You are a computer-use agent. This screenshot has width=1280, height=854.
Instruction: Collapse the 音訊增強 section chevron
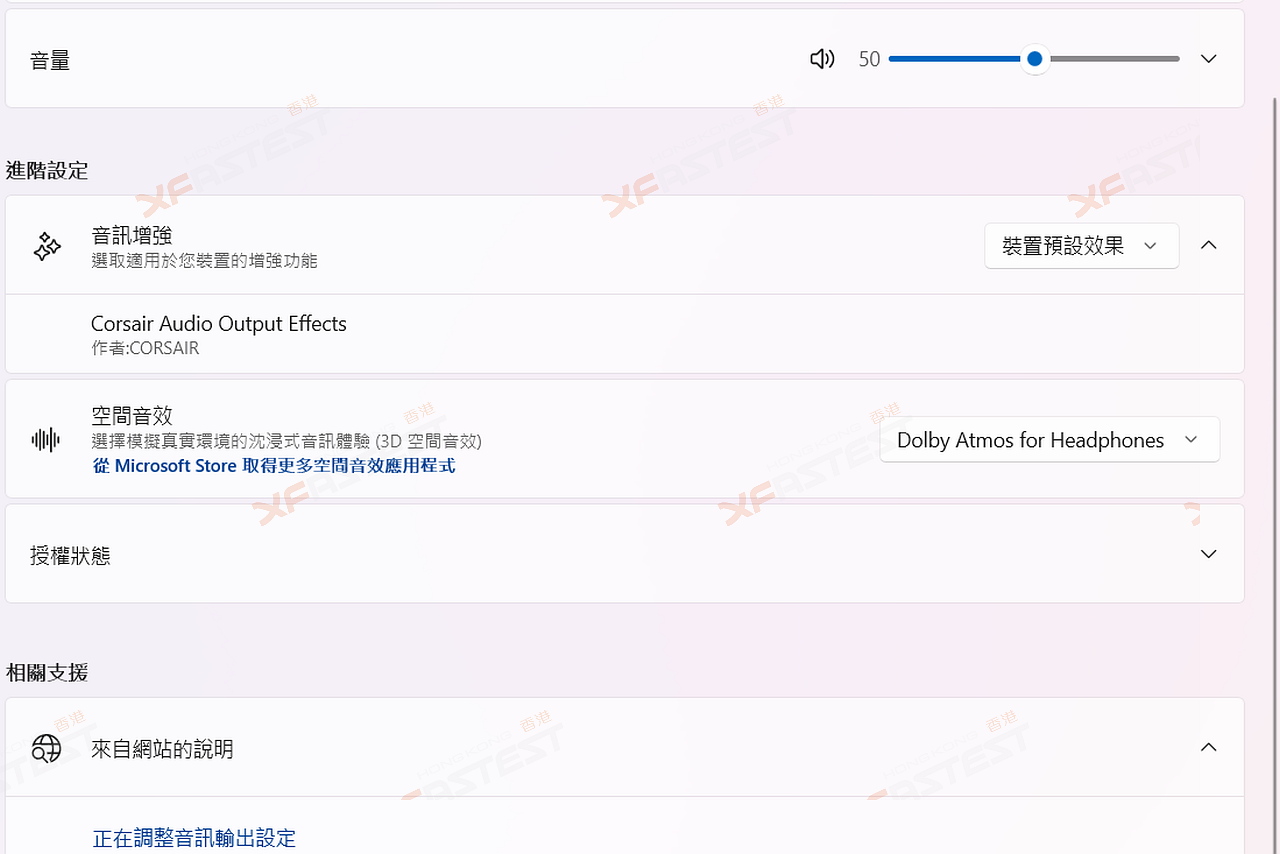click(1208, 246)
